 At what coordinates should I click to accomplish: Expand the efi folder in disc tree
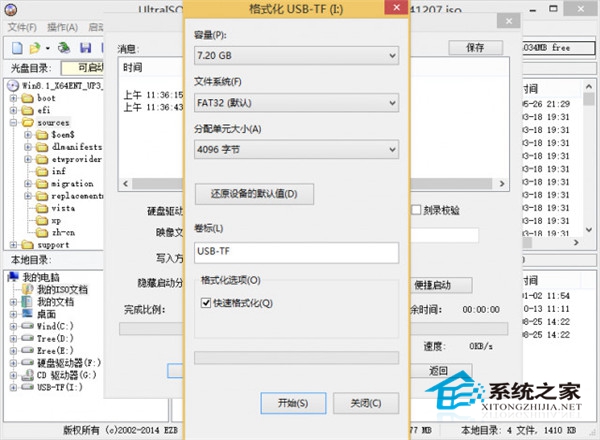13,111
